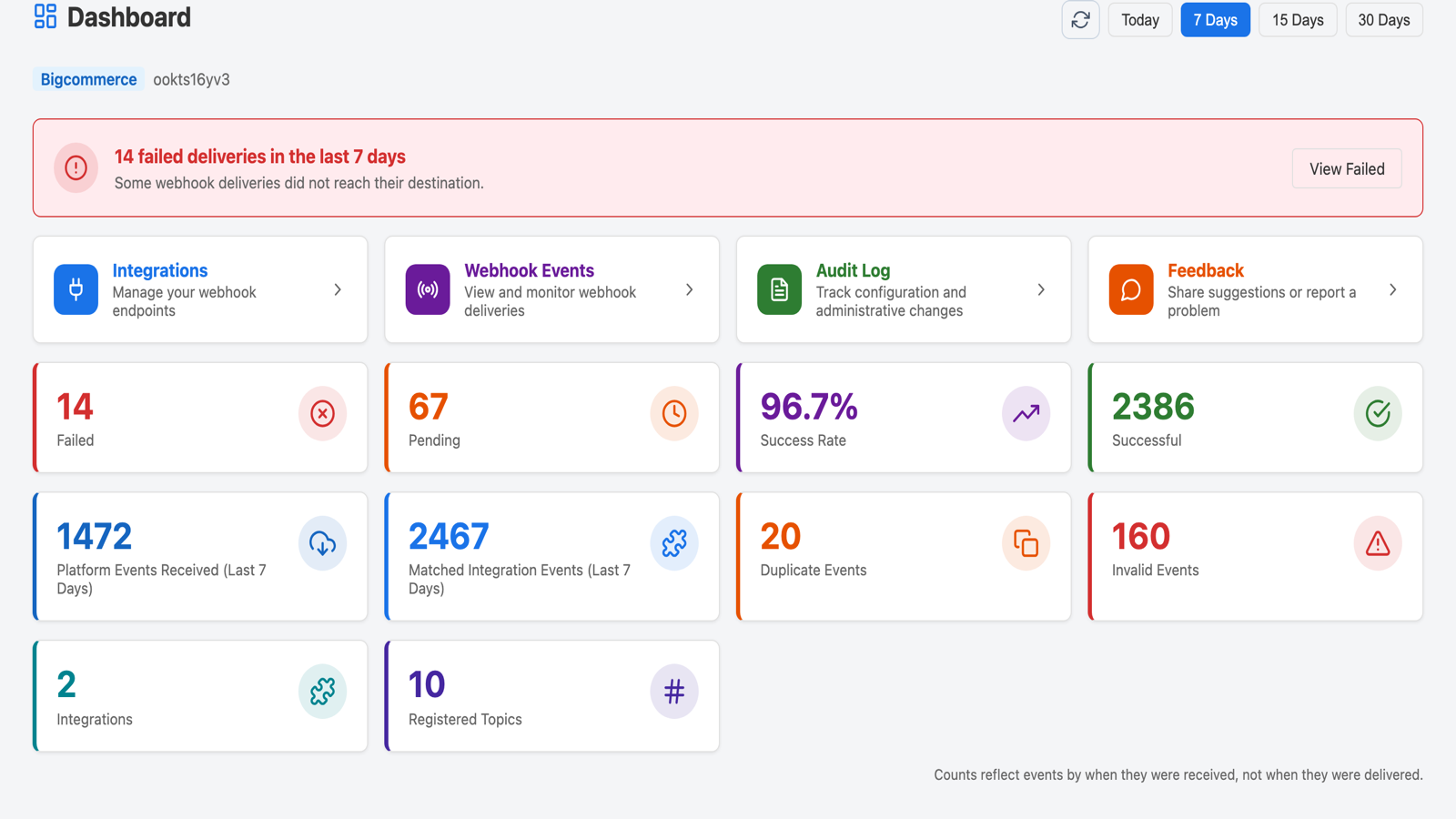Switch to the Today time range
Image resolution: width=1456 pixels, height=819 pixels.
tap(1140, 20)
